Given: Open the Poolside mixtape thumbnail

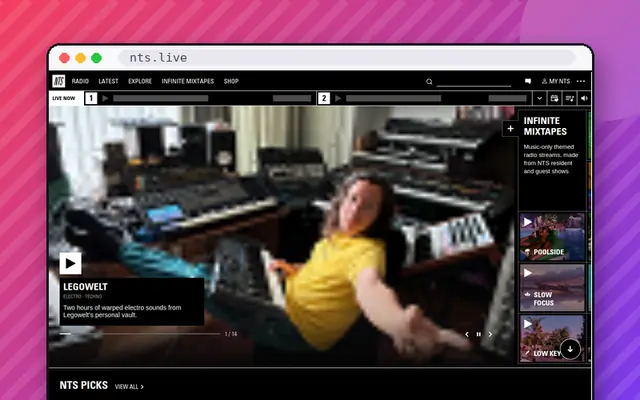Looking at the screenshot, I should (x=552, y=237).
